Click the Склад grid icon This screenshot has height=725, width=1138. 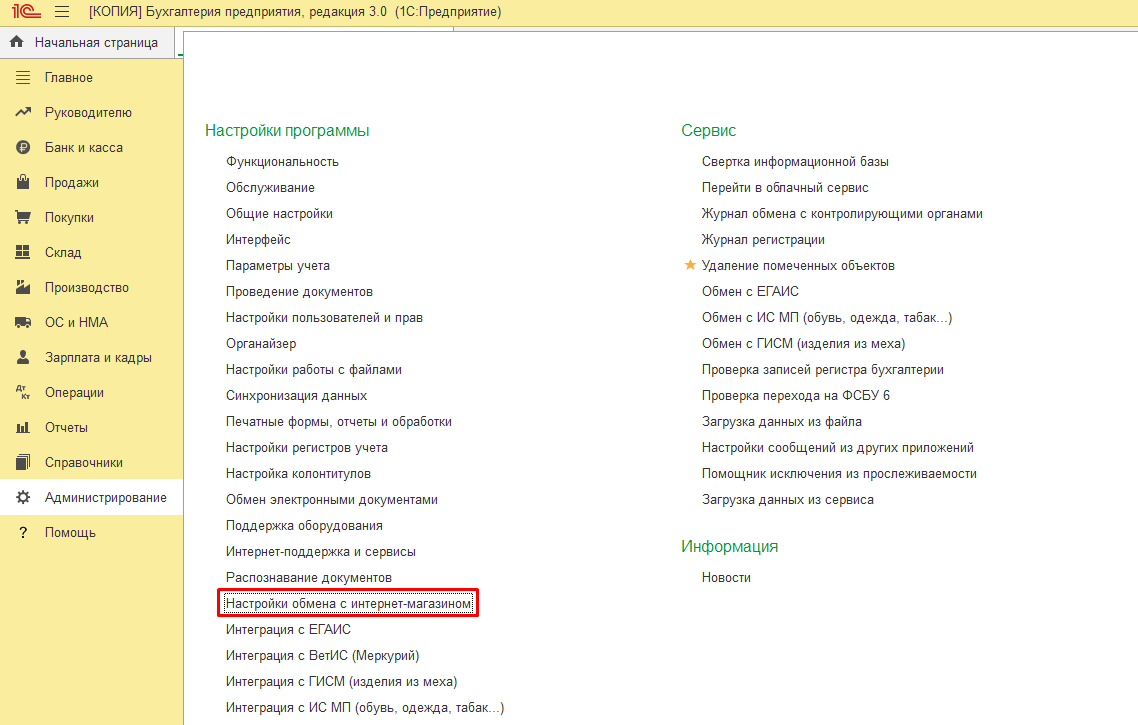tap(23, 252)
